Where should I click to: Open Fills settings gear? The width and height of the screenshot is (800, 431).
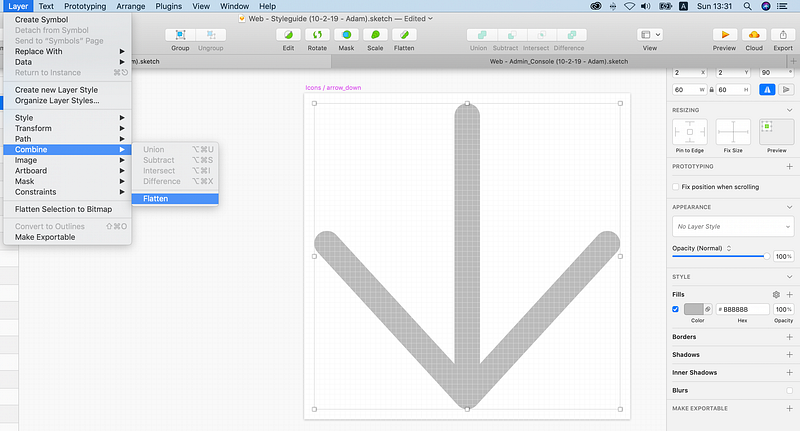(776, 294)
